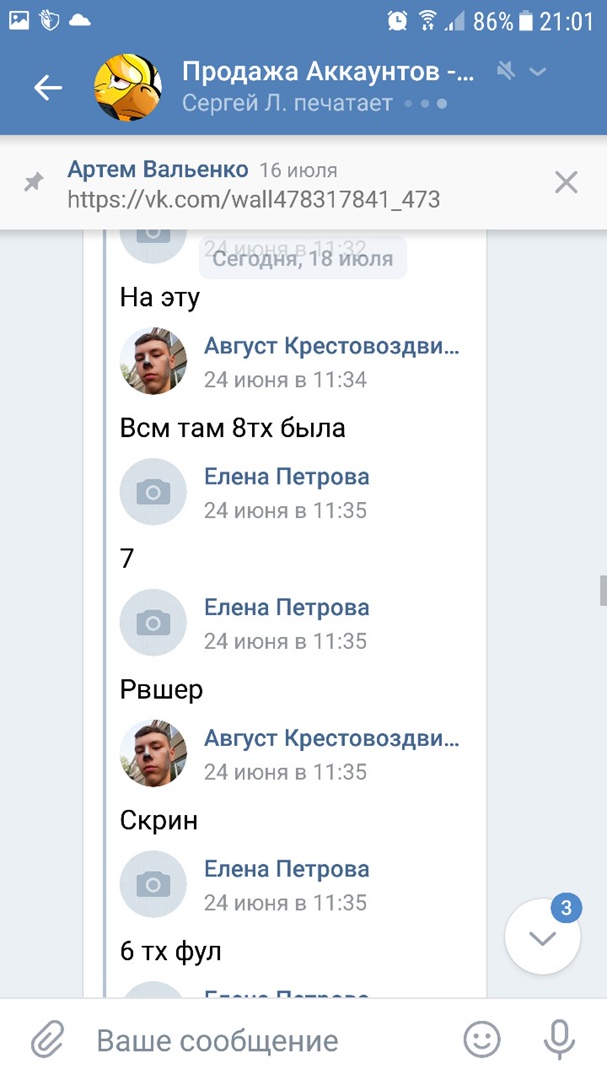The width and height of the screenshot is (607, 1080).
Task: Jump to latest messages with down arrow
Action: [542, 938]
